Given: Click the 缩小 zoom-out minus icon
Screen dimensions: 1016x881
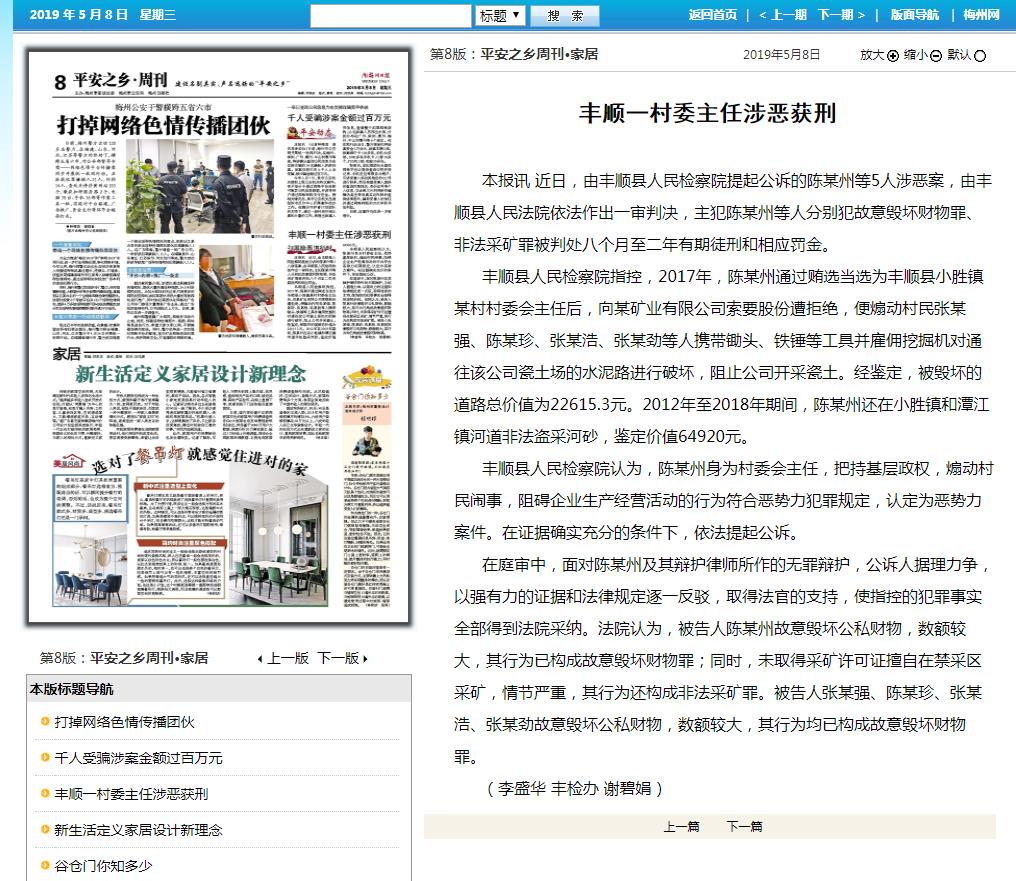Looking at the screenshot, I should pyautogui.click(x=936, y=56).
